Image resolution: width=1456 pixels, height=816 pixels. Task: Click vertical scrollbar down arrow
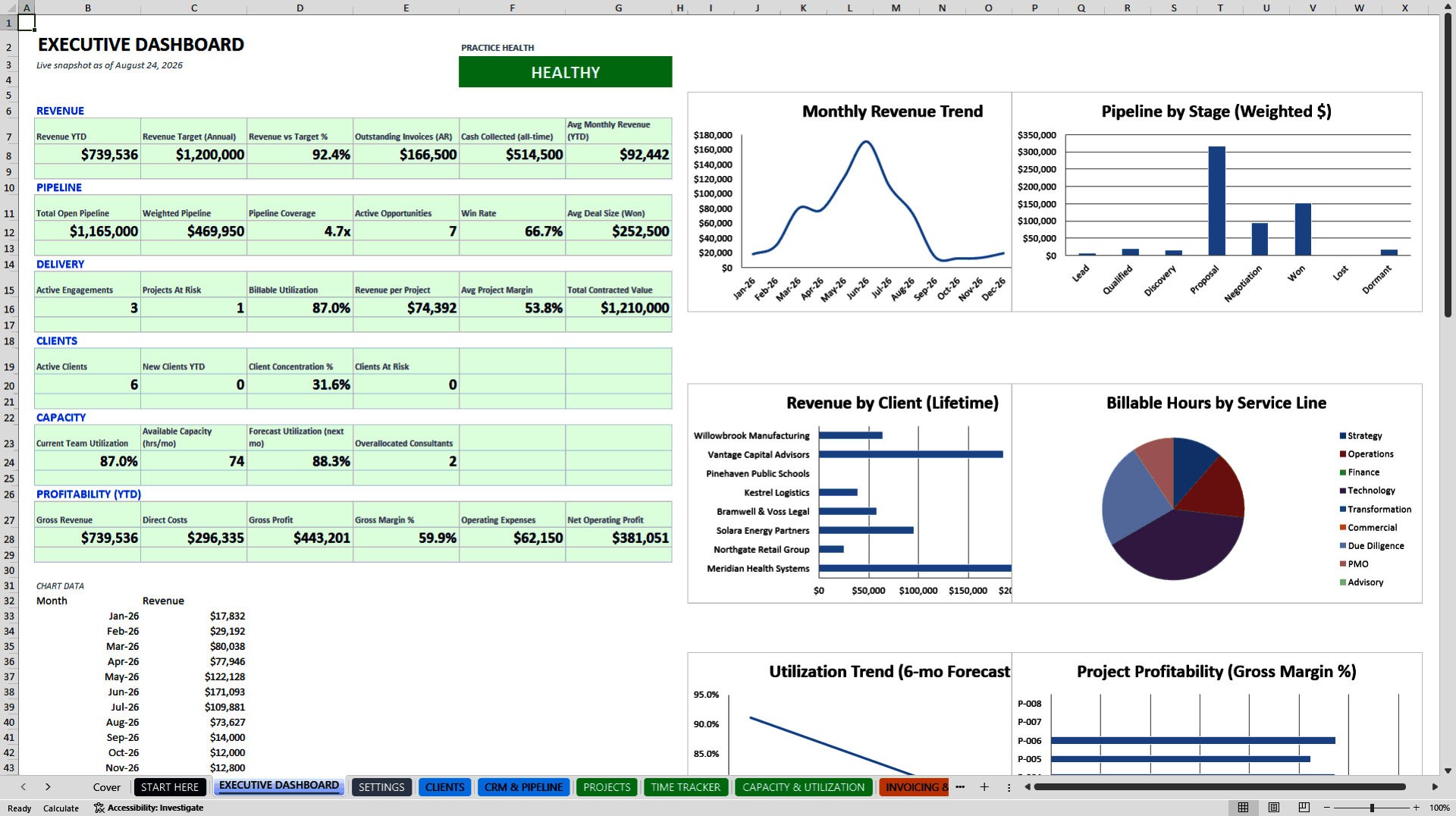1448,770
